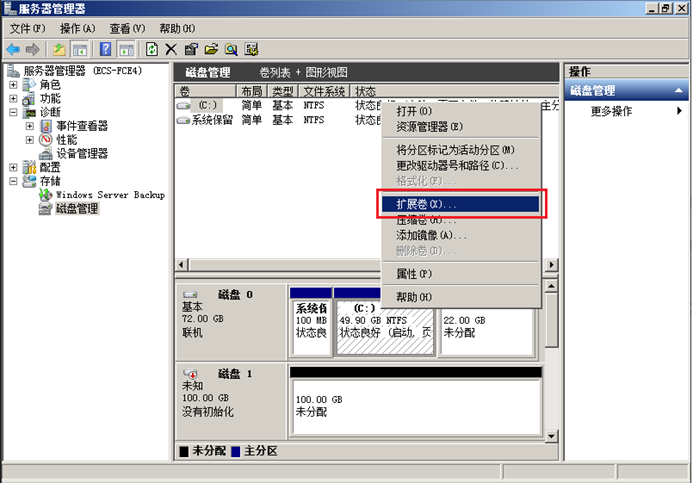Click the Back arrow toolbar icon
The image size is (693, 483).
pyautogui.click(x=13, y=49)
